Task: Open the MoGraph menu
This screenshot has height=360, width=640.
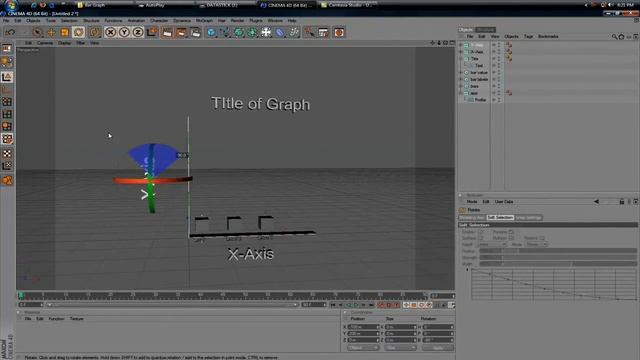Action: (x=204, y=20)
